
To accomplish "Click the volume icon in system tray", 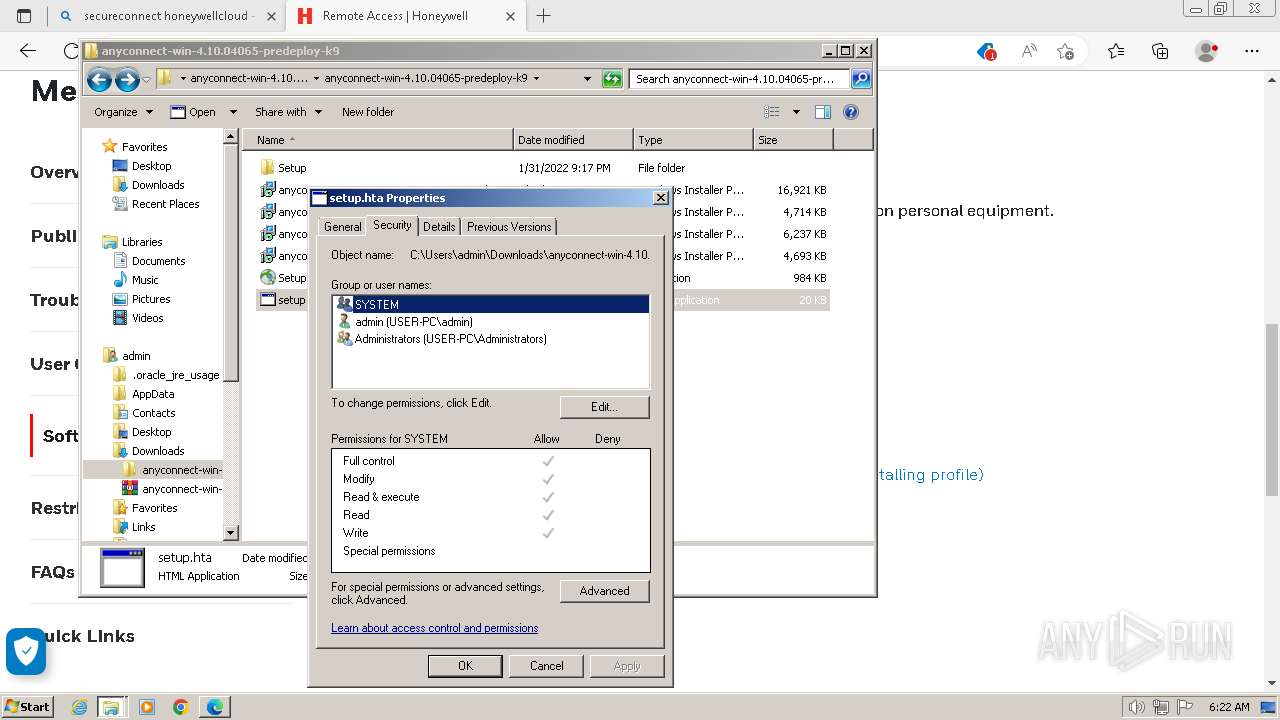I will (x=1137, y=707).
